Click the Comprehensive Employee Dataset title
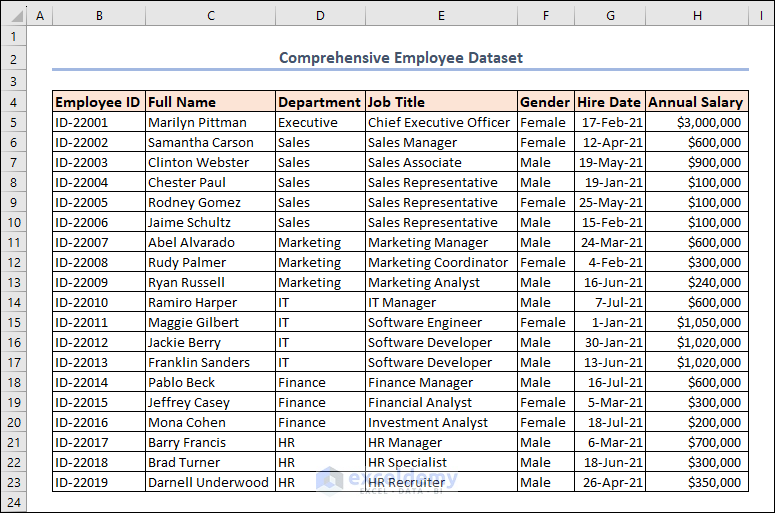The height and width of the screenshot is (513, 775). [400, 58]
